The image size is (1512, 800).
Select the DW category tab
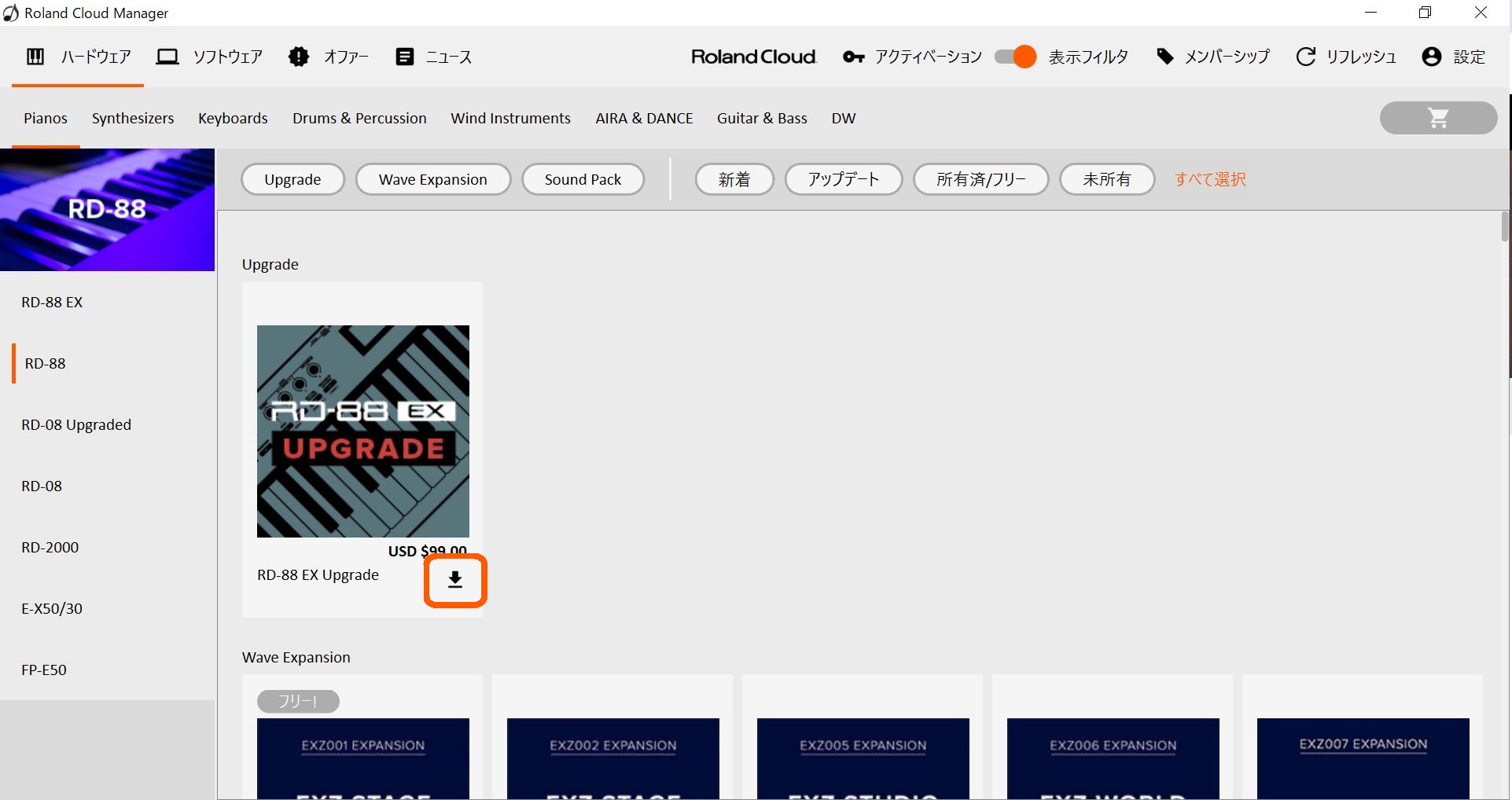coord(844,118)
